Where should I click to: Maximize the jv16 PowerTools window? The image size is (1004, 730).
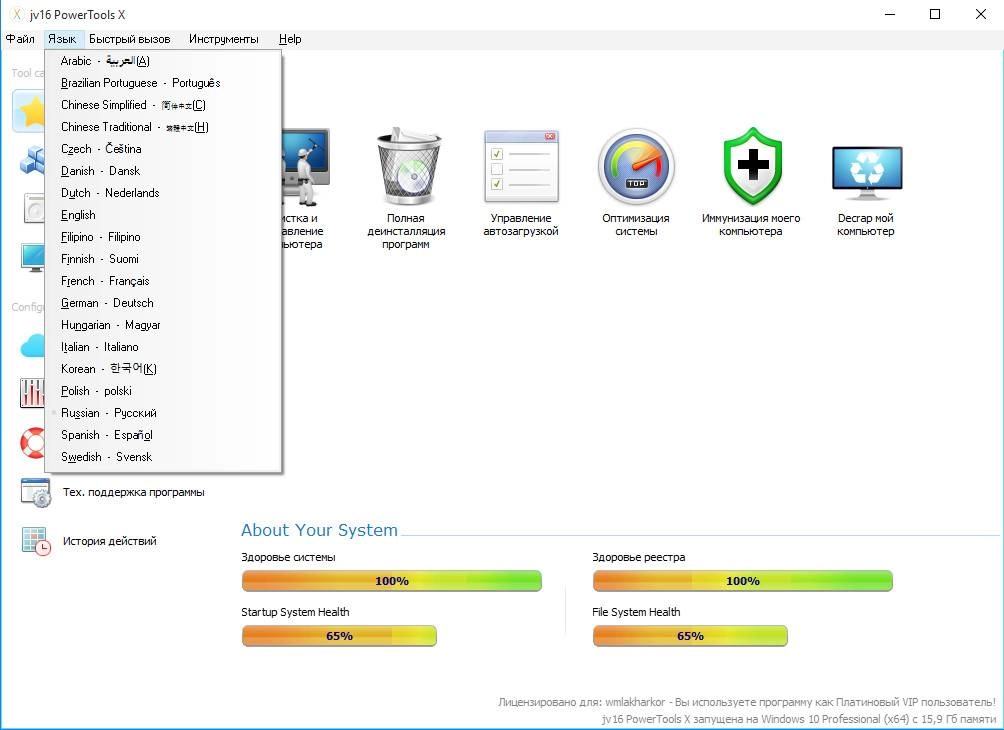(935, 14)
